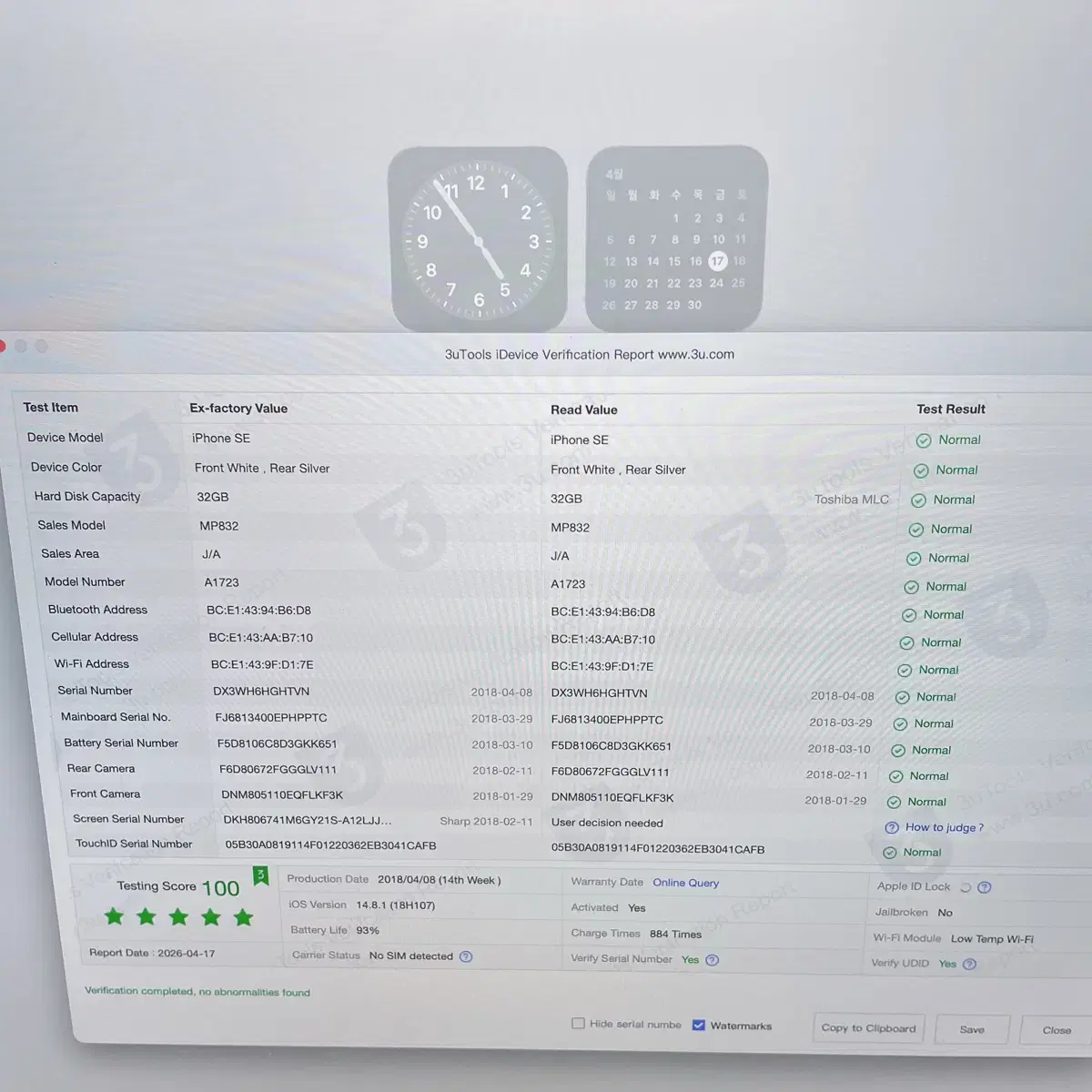Click help icon next to Apple ID Lock
Screen dimensions: 1092x1092
(985, 887)
